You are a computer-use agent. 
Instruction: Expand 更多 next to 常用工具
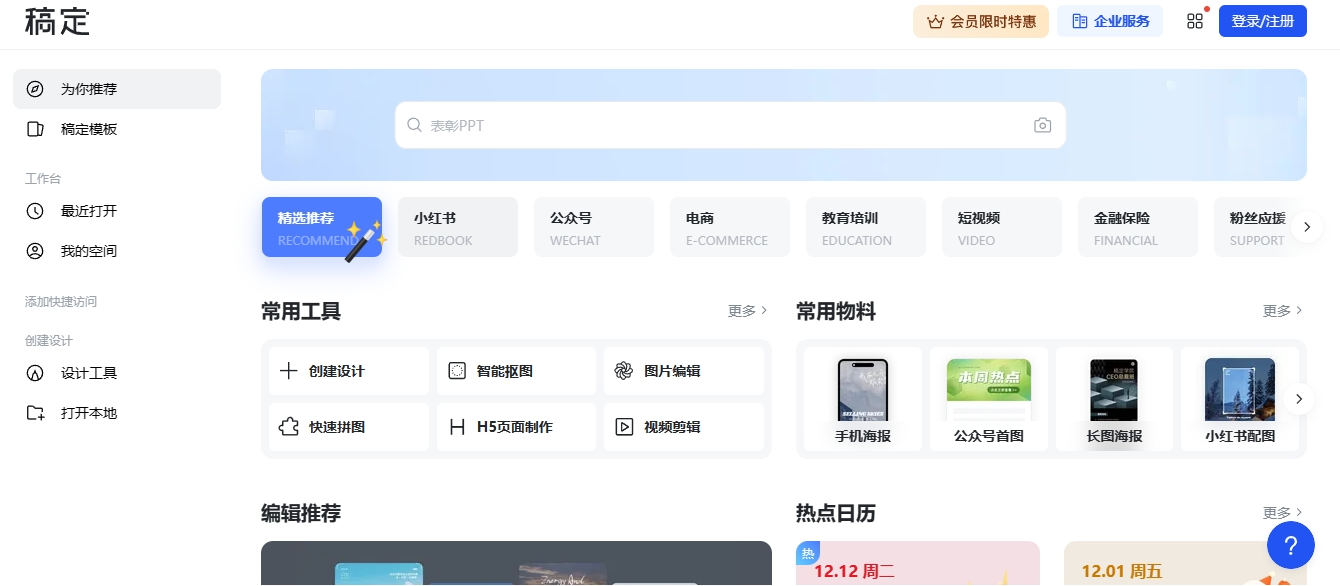pos(747,311)
